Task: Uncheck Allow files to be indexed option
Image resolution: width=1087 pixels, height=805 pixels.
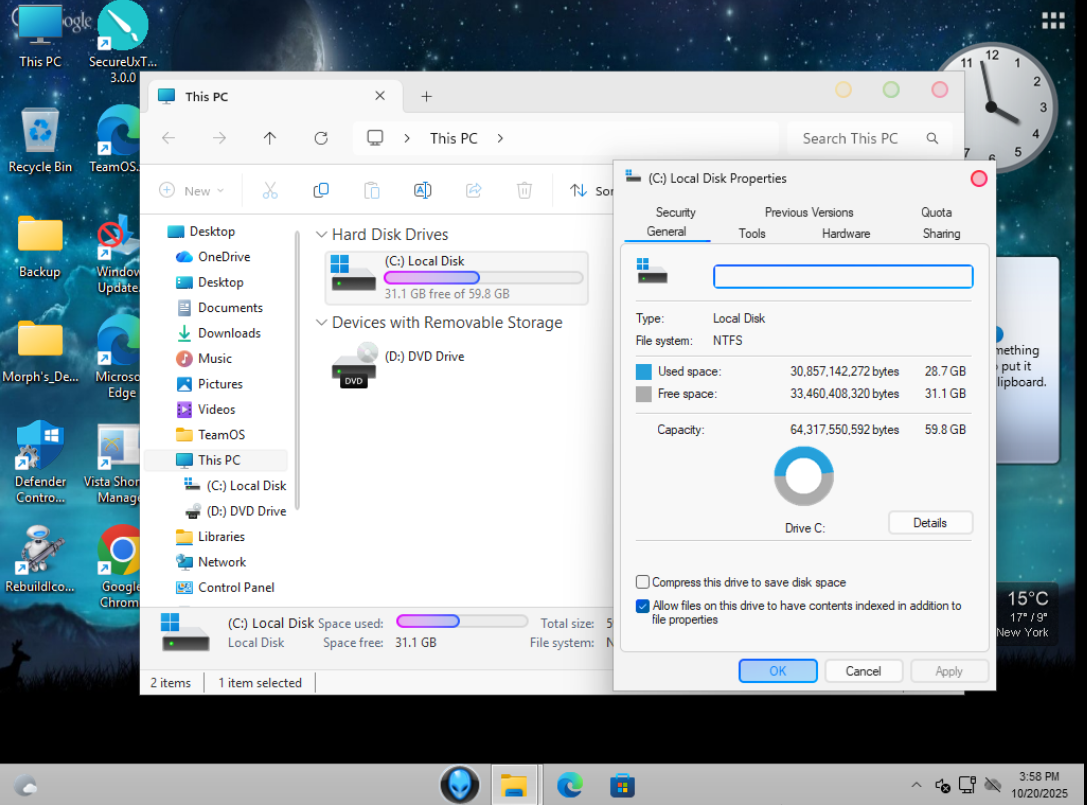Action: tap(643, 606)
